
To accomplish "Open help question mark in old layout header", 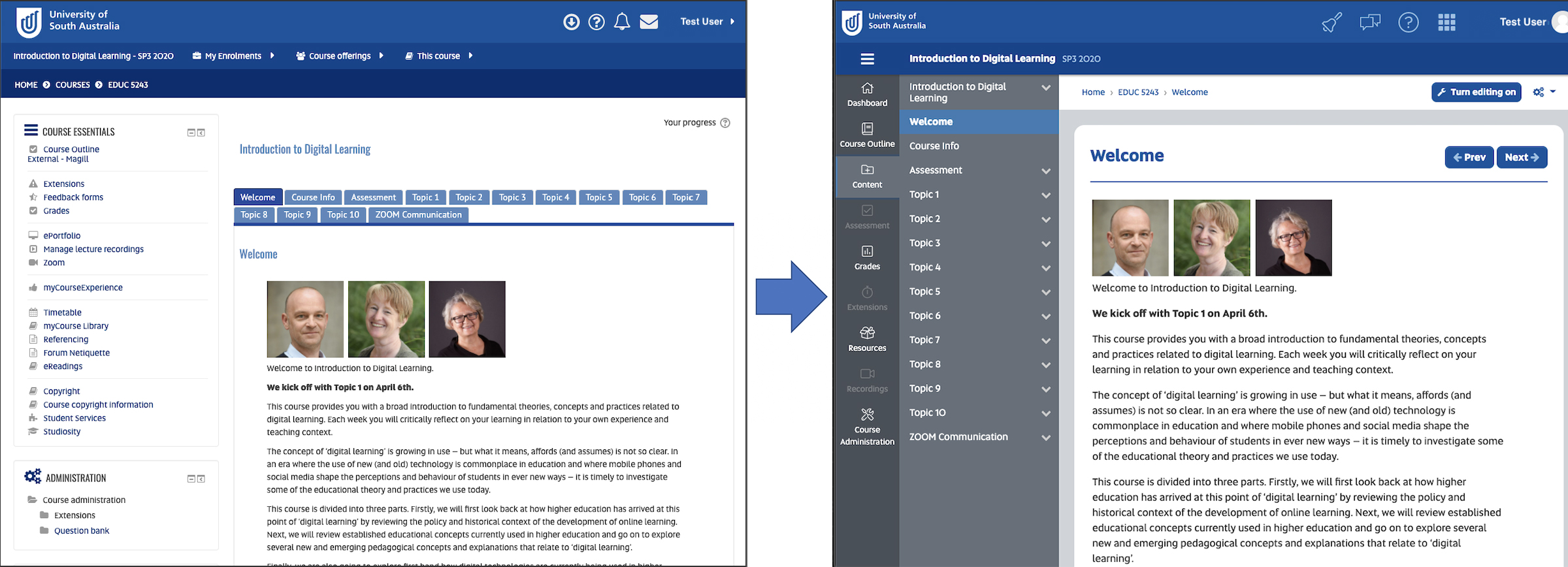I will click(x=596, y=22).
